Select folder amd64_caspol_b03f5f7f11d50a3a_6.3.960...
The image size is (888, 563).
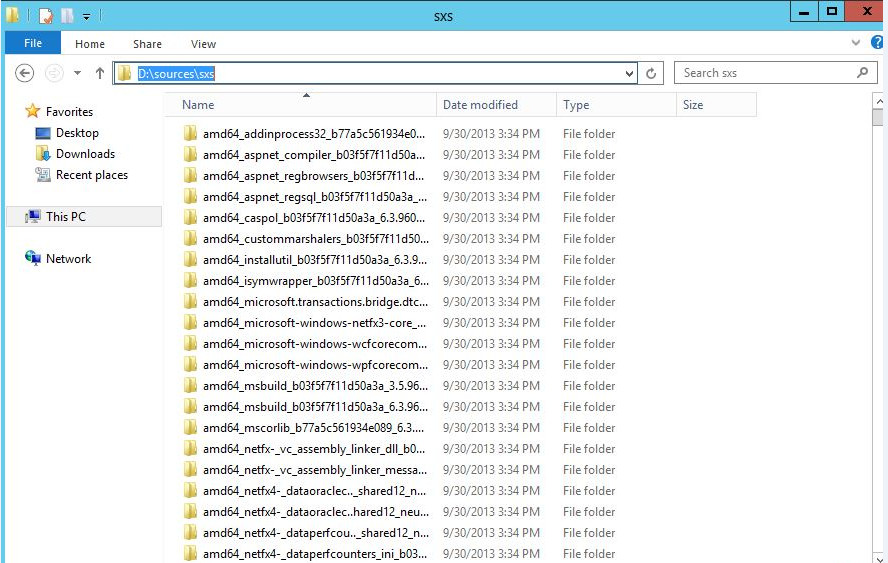314,217
